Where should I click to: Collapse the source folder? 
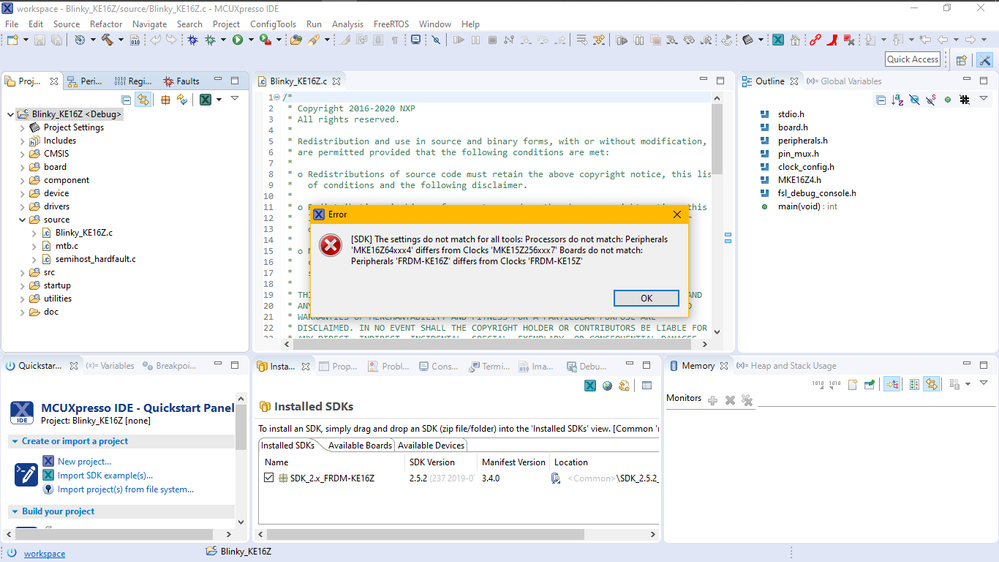click(x=22, y=220)
